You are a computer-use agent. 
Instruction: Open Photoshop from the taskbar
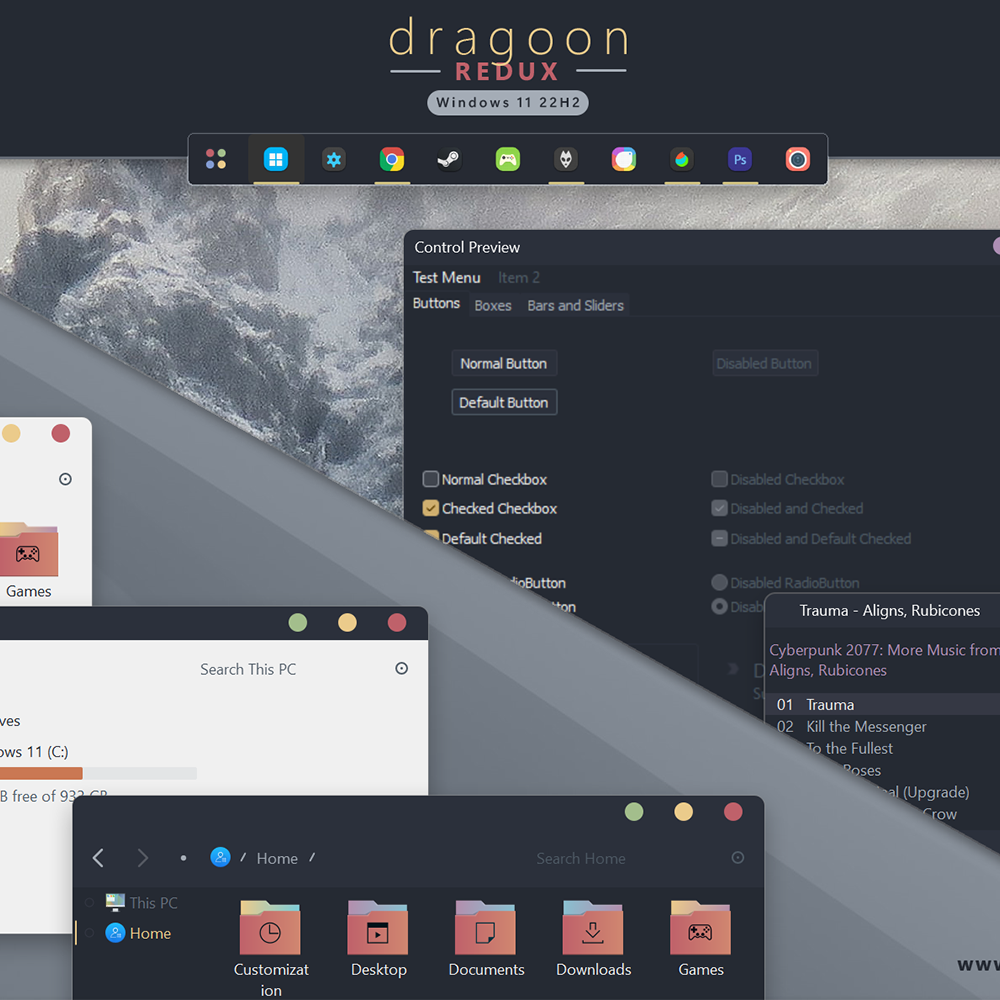click(x=740, y=160)
